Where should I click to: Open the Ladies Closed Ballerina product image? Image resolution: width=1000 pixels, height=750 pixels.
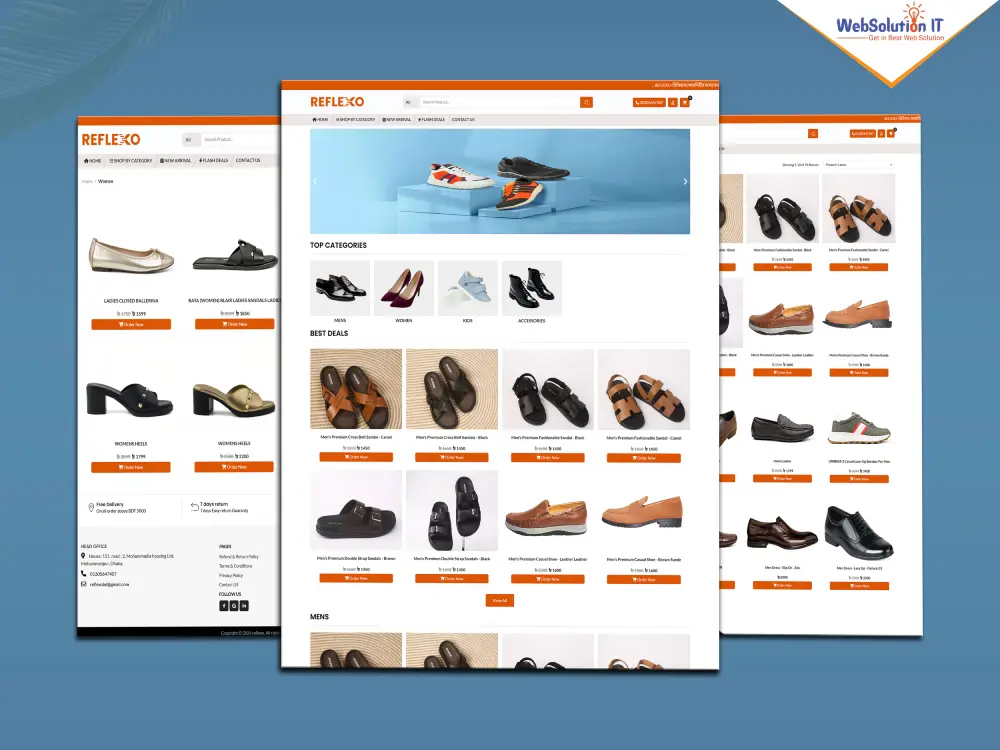point(131,255)
